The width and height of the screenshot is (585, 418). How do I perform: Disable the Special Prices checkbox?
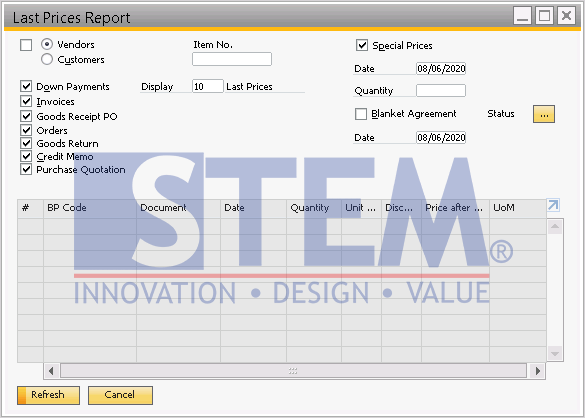pyautogui.click(x=362, y=45)
